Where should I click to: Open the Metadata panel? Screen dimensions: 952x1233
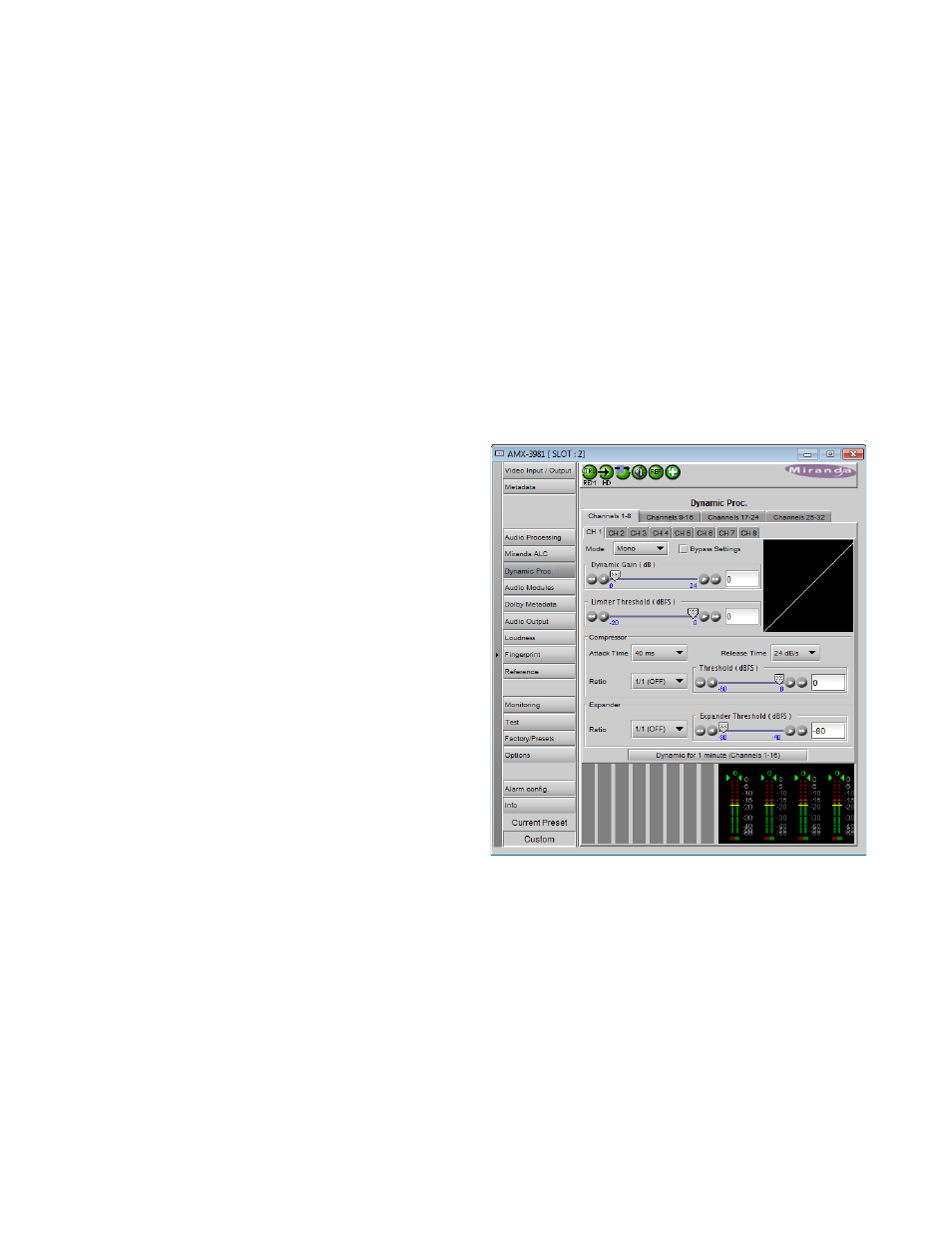(x=539, y=487)
